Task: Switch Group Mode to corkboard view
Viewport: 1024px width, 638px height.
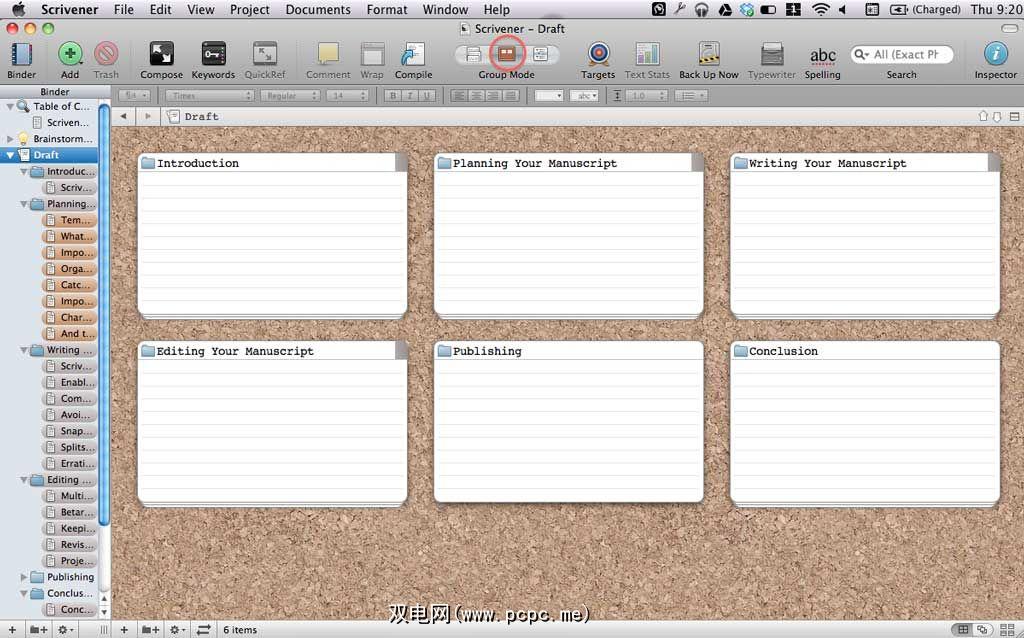Action: (507, 54)
